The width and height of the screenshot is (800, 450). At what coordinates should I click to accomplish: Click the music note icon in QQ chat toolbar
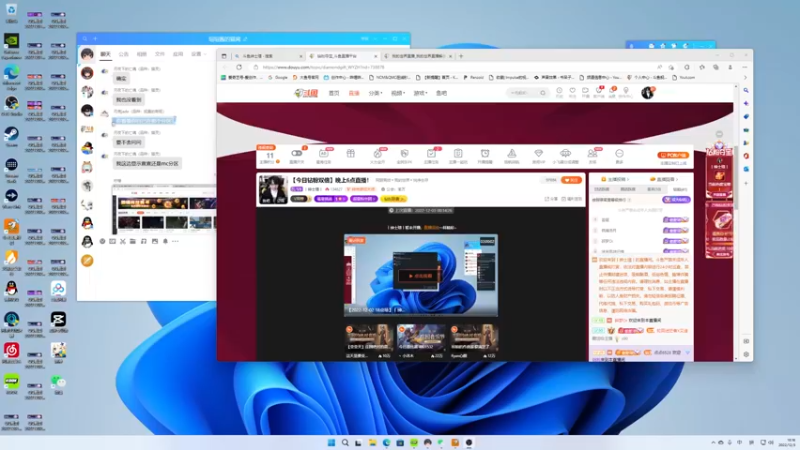[x=143, y=241]
